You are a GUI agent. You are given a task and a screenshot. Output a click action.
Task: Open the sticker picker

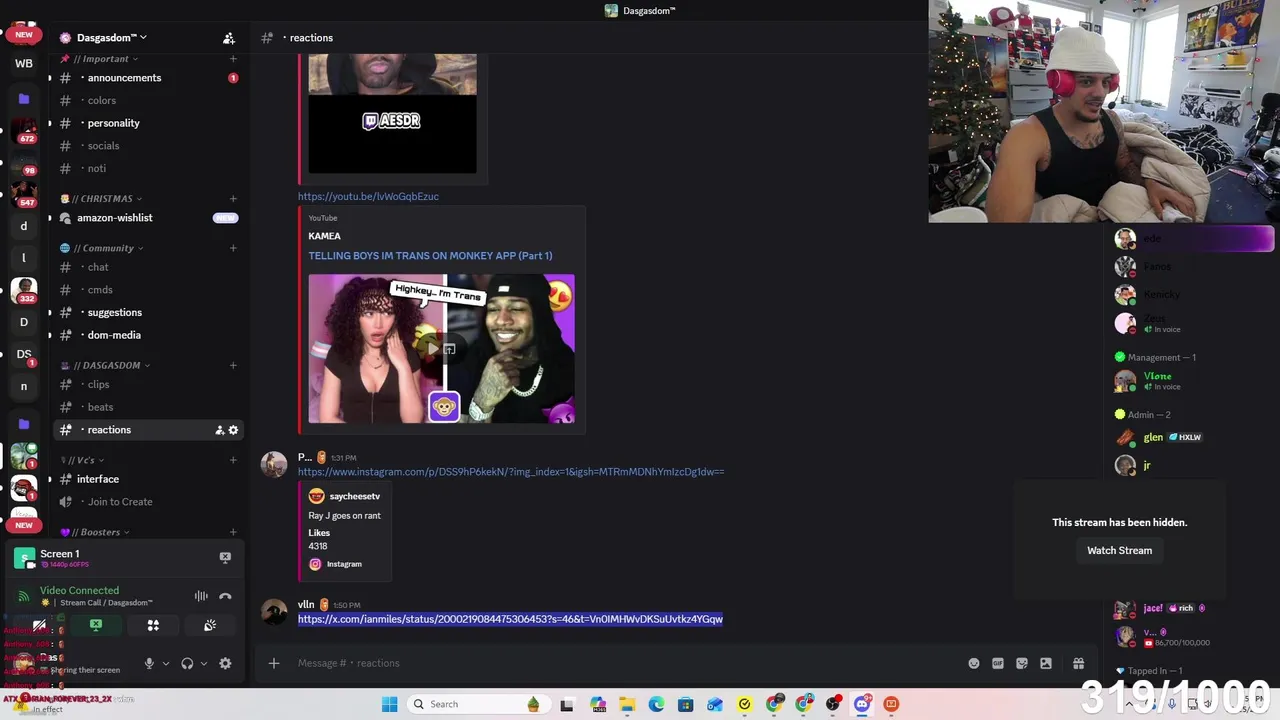click(x=1022, y=663)
